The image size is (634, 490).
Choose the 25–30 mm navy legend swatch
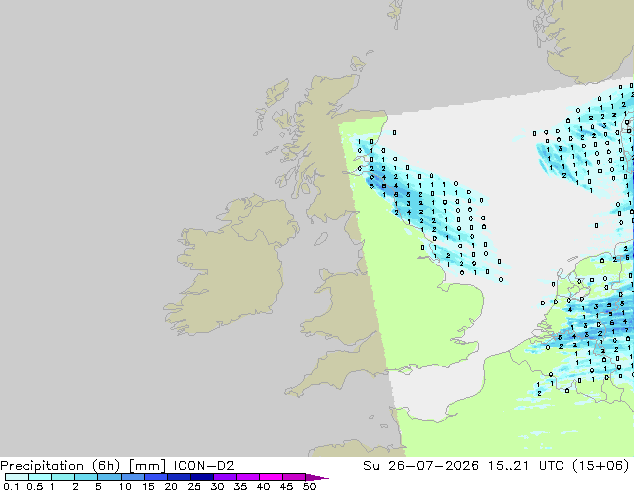tap(201, 477)
